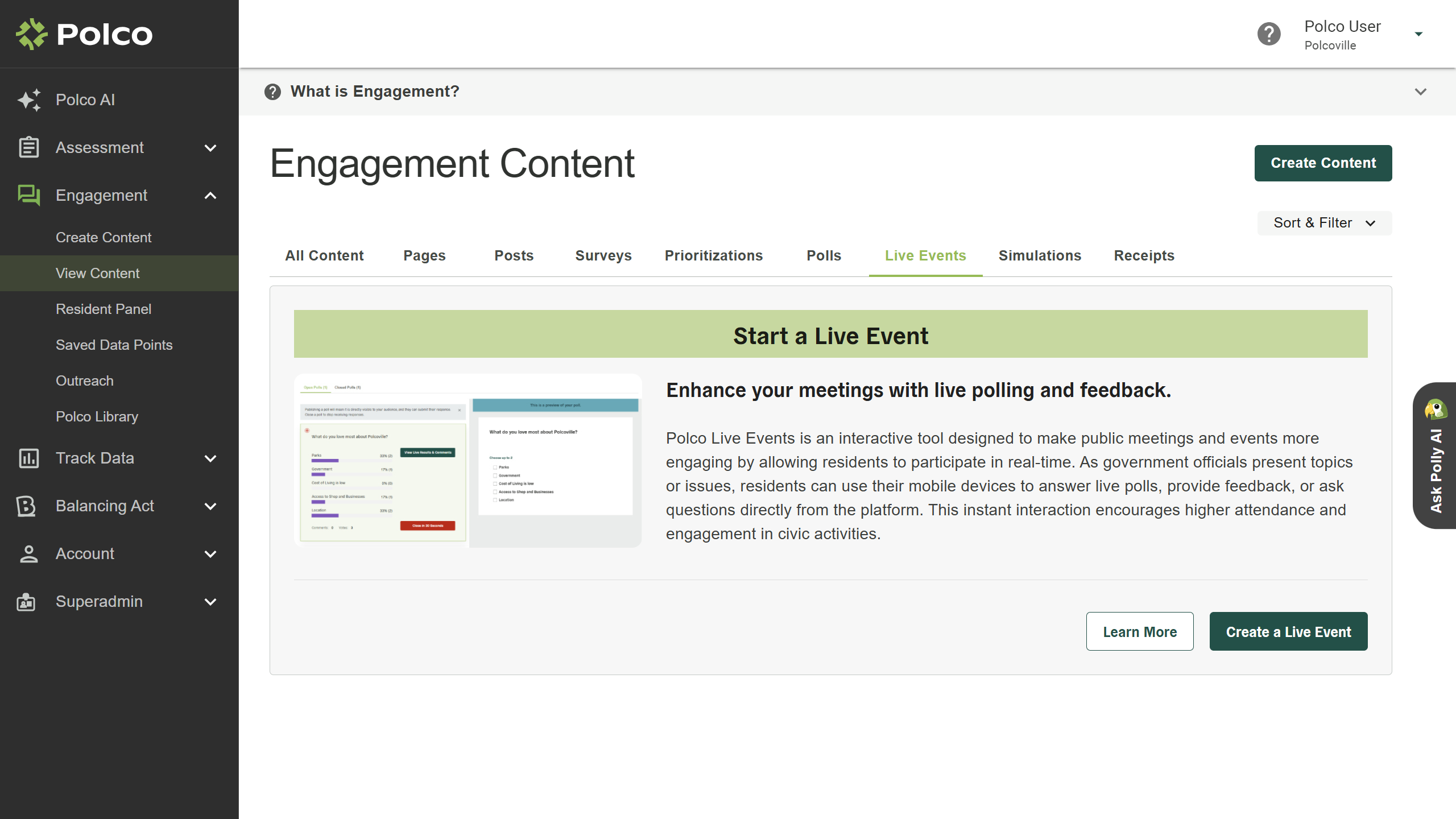Screen dimensions: 1456x819
Task: Click the Assessment clipboard icon
Action: pos(28,148)
